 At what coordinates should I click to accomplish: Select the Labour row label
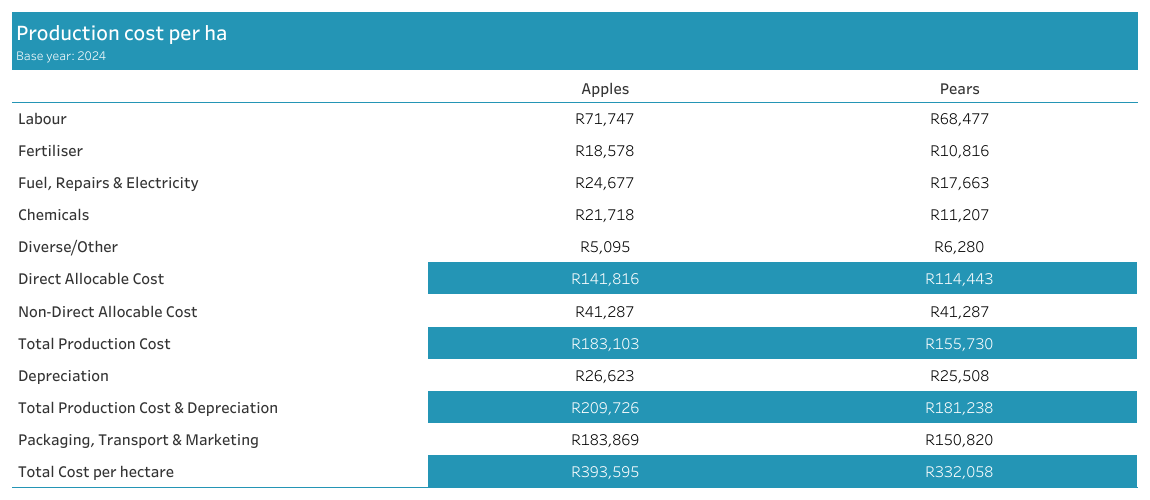coord(42,119)
